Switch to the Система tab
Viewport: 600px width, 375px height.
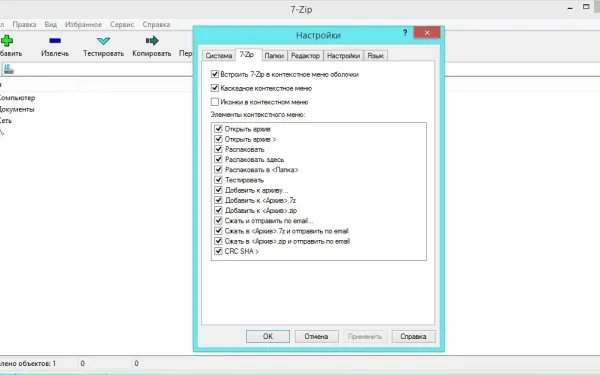coord(218,55)
